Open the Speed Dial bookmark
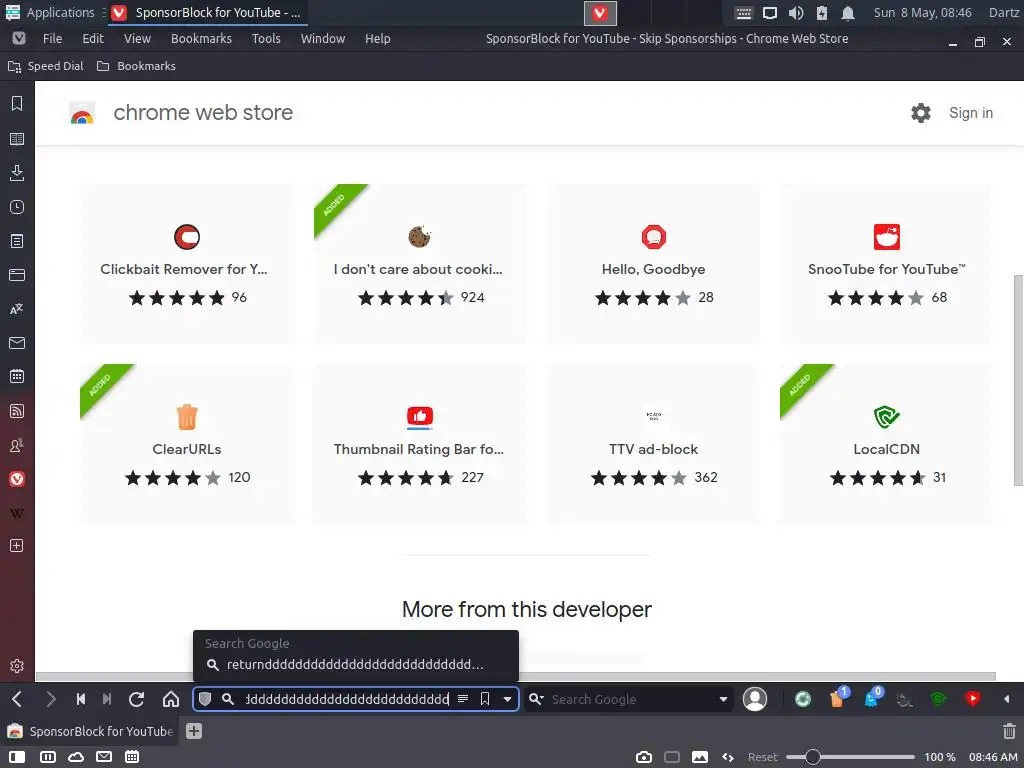This screenshot has height=768, width=1024. [x=46, y=66]
